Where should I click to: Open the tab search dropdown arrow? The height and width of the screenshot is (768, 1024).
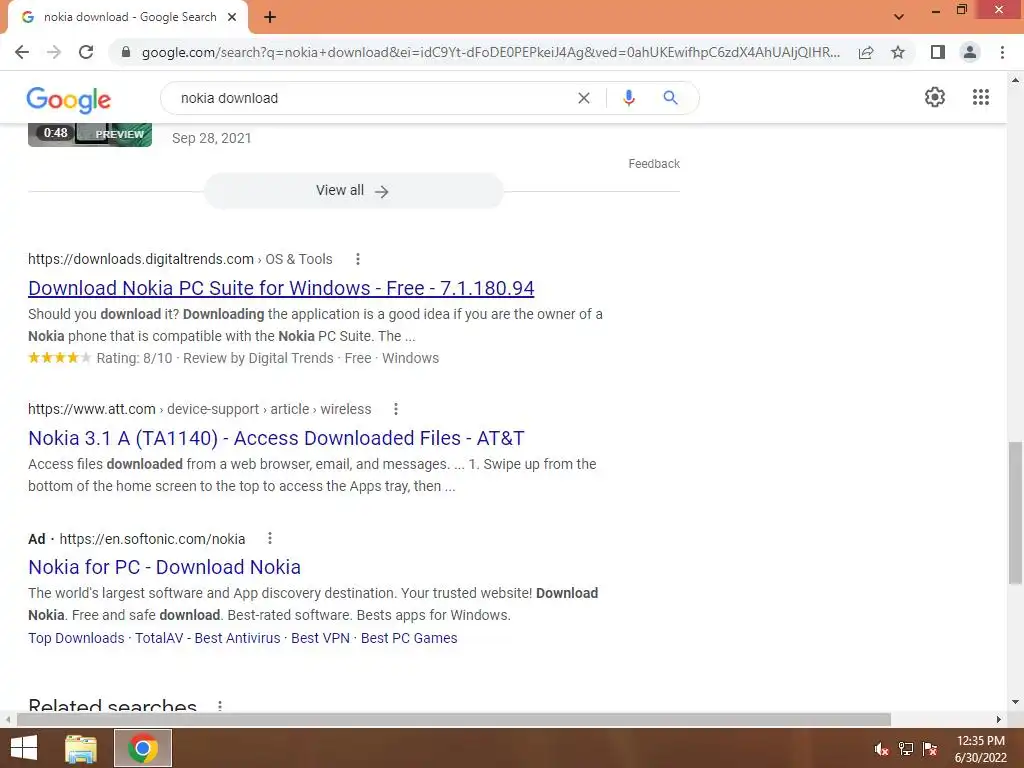pos(899,17)
